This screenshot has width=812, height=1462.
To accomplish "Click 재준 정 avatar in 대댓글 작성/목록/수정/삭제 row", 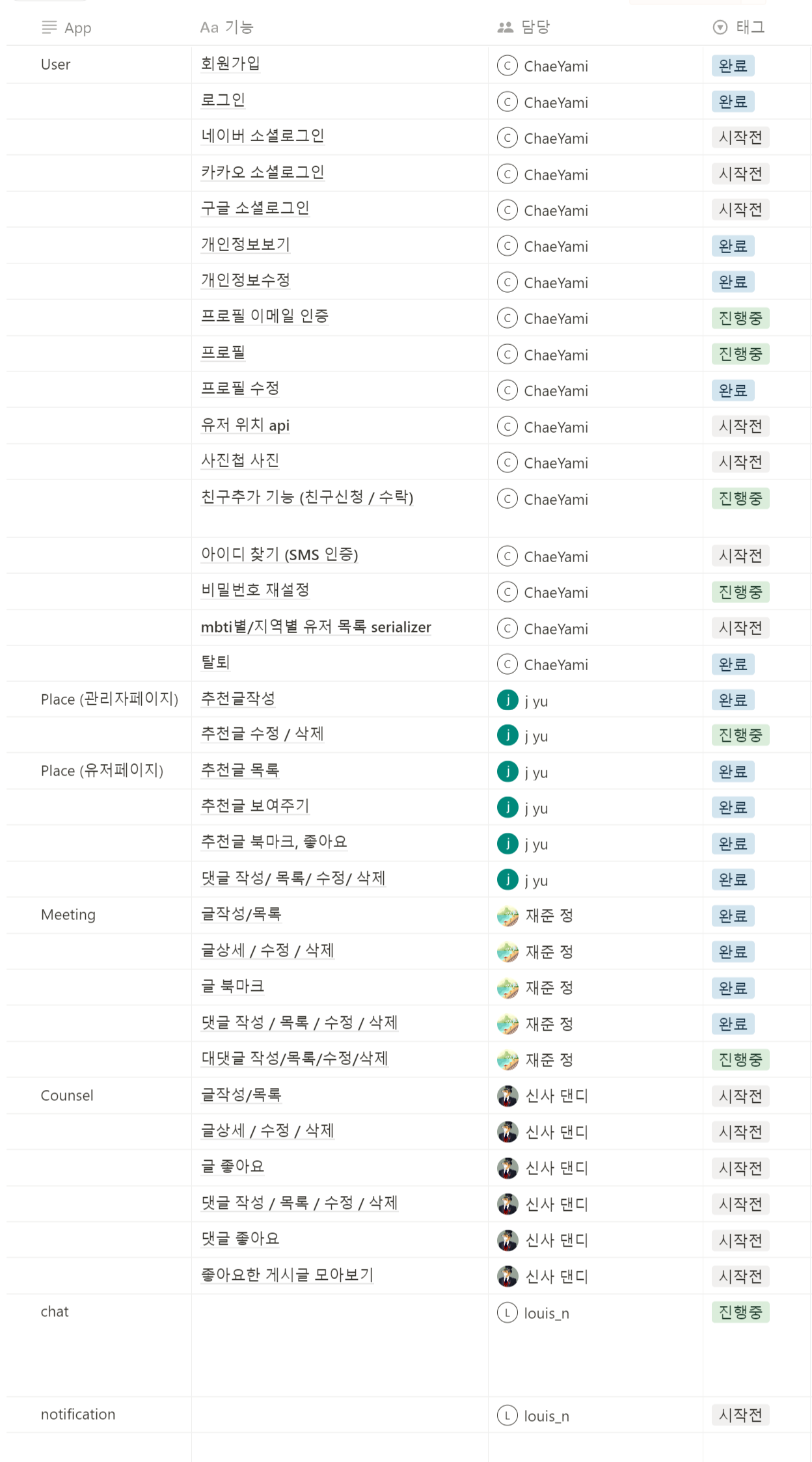I will pos(507,1060).
